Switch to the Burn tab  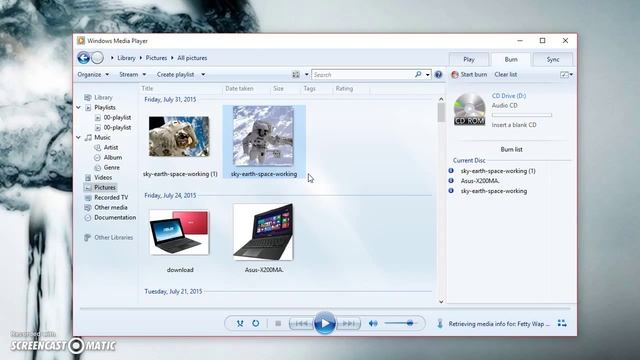click(511, 60)
